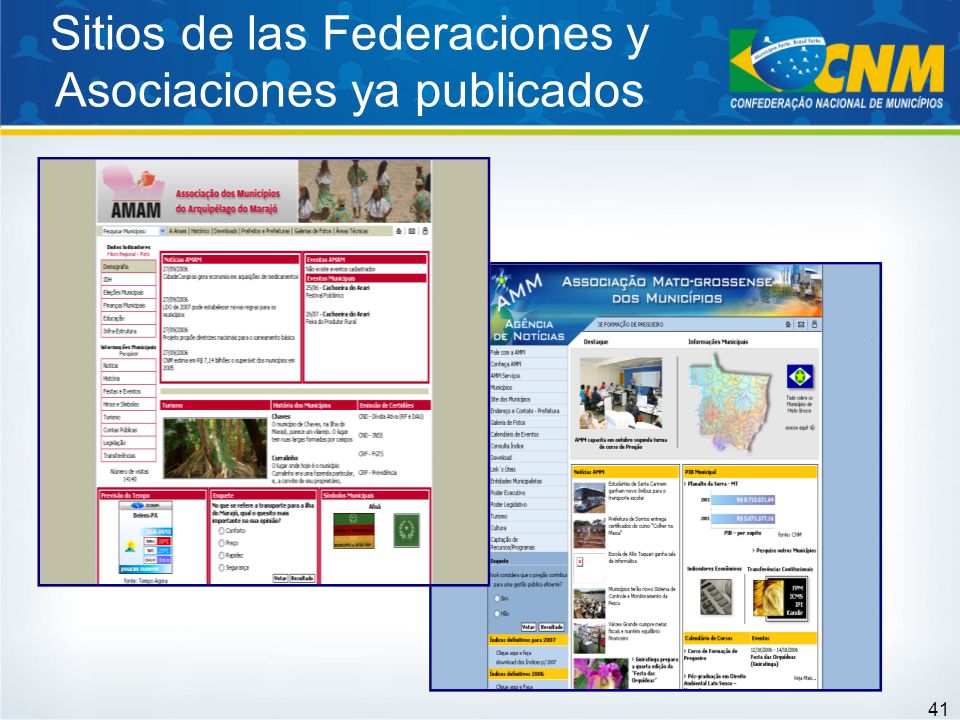Click the FPM ICMS IPI Kandir image

(779, 598)
